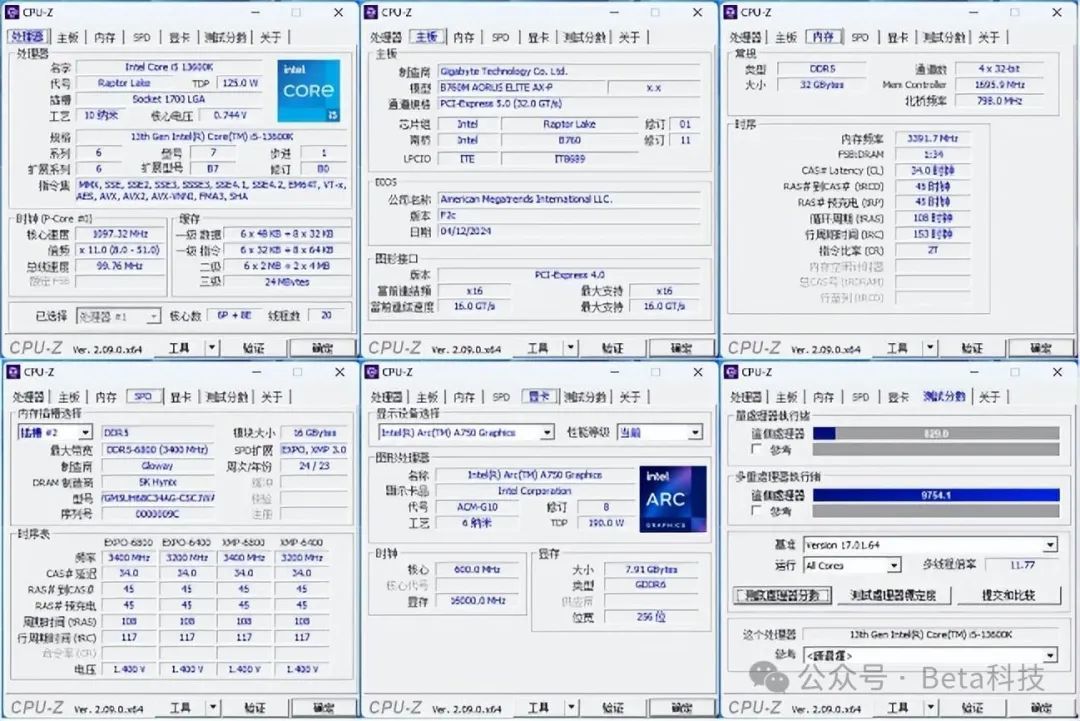Click 工具 button in the Memory window
The image size is (1080, 721).
click(897, 348)
